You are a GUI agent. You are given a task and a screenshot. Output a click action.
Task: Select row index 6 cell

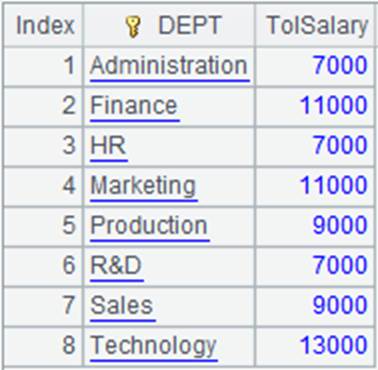coord(43,266)
